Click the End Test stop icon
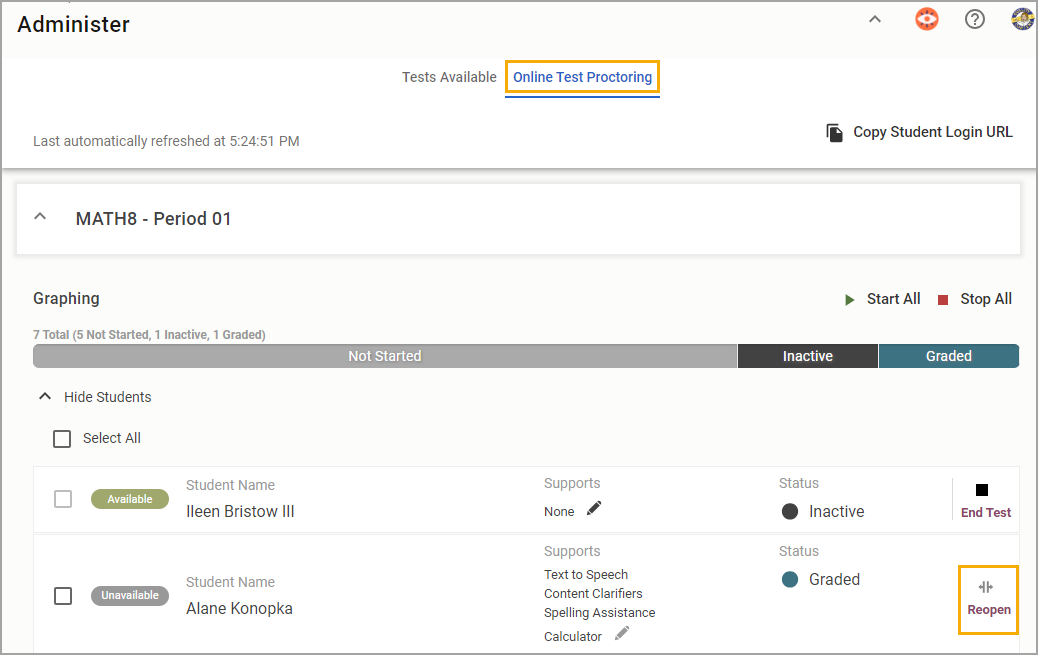The image size is (1038, 655). click(x=982, y=490)
